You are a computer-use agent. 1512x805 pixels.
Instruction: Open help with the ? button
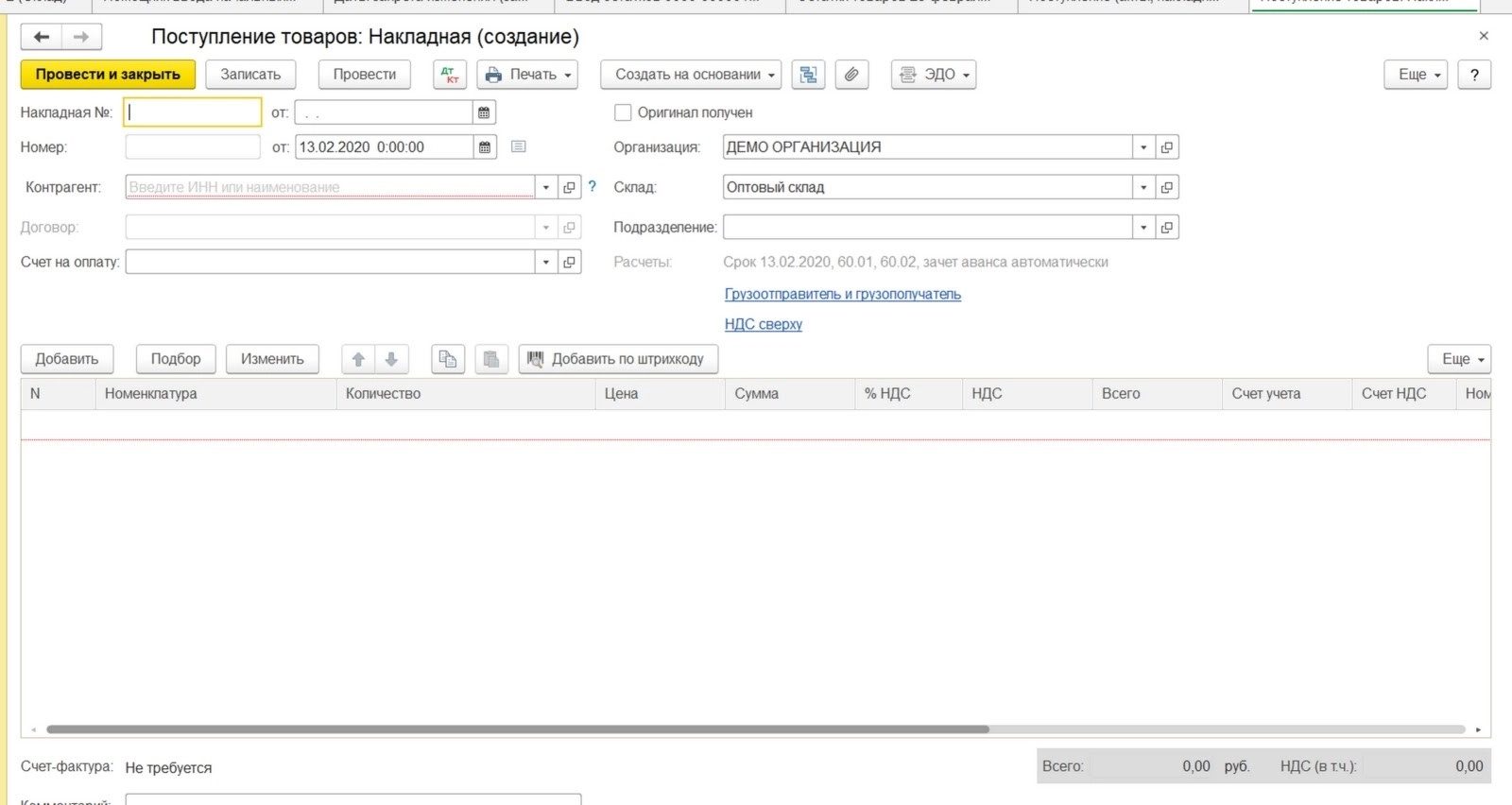[1474, 75]
